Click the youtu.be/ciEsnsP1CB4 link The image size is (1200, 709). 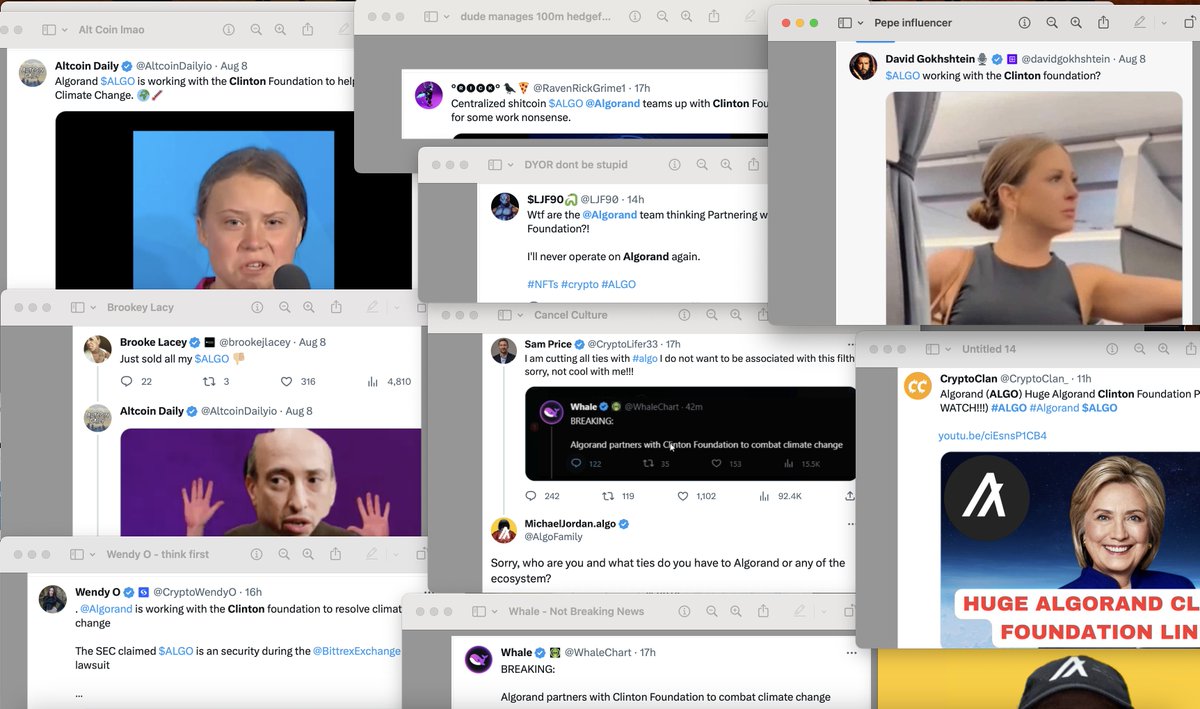(992, 436)
